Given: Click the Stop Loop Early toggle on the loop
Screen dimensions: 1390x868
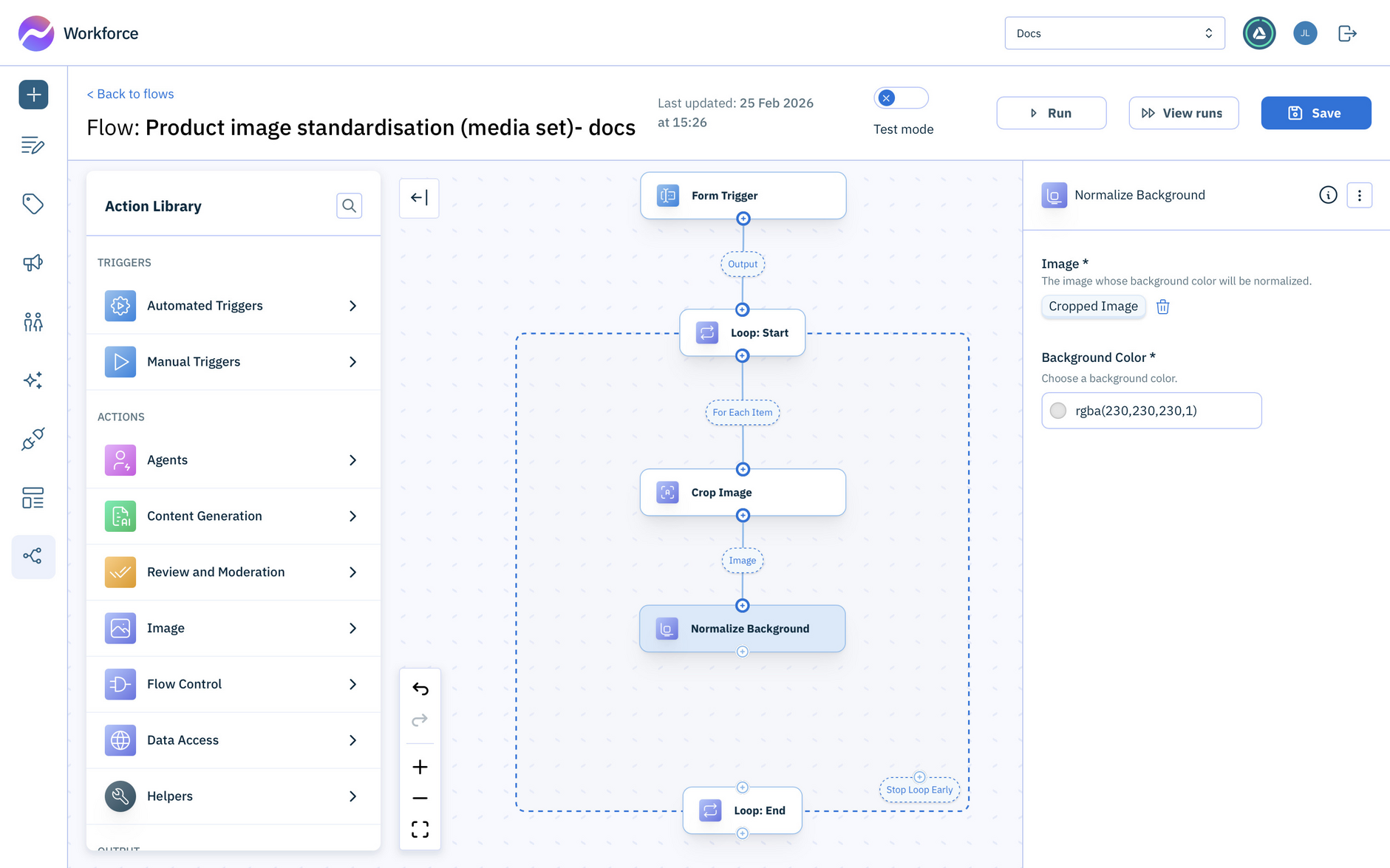Looking at the screenshot, I should (x=919, y=789).
